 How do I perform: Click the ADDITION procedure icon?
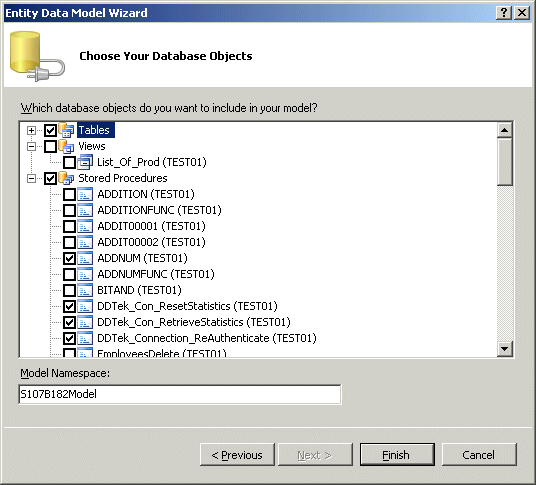pos(85,194)
